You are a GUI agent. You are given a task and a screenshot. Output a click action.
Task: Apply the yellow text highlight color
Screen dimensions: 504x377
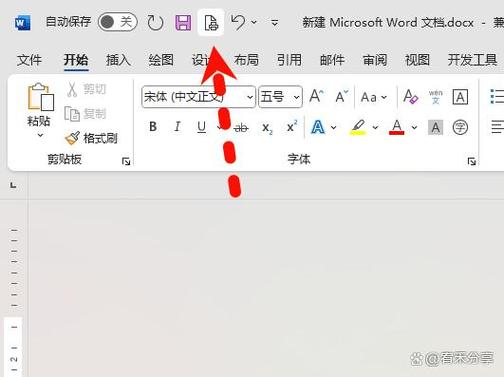358,127
